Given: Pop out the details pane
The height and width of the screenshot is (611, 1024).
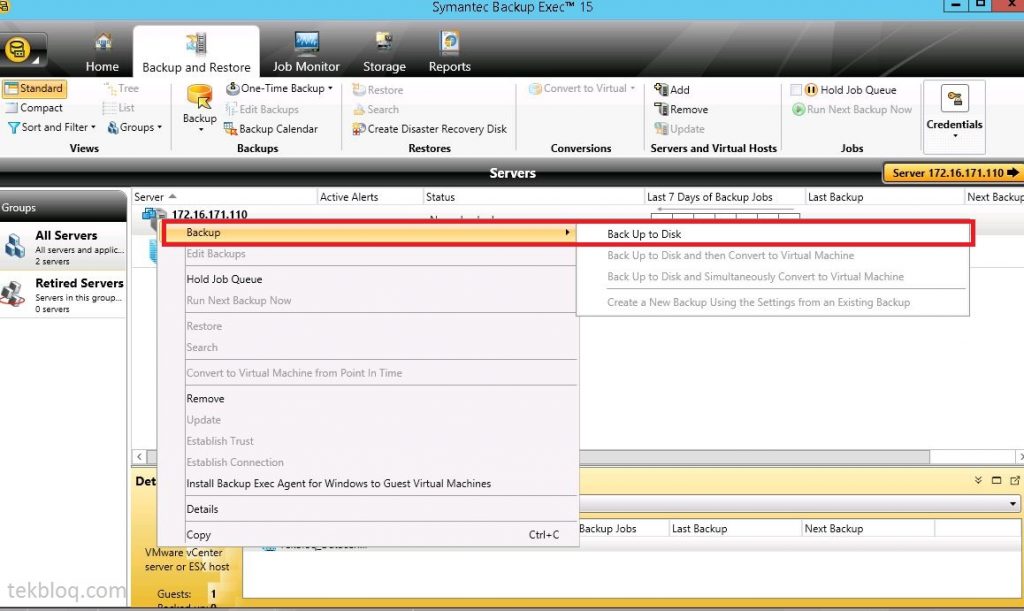Looking at the screenshot, I should pos(1014,480).
